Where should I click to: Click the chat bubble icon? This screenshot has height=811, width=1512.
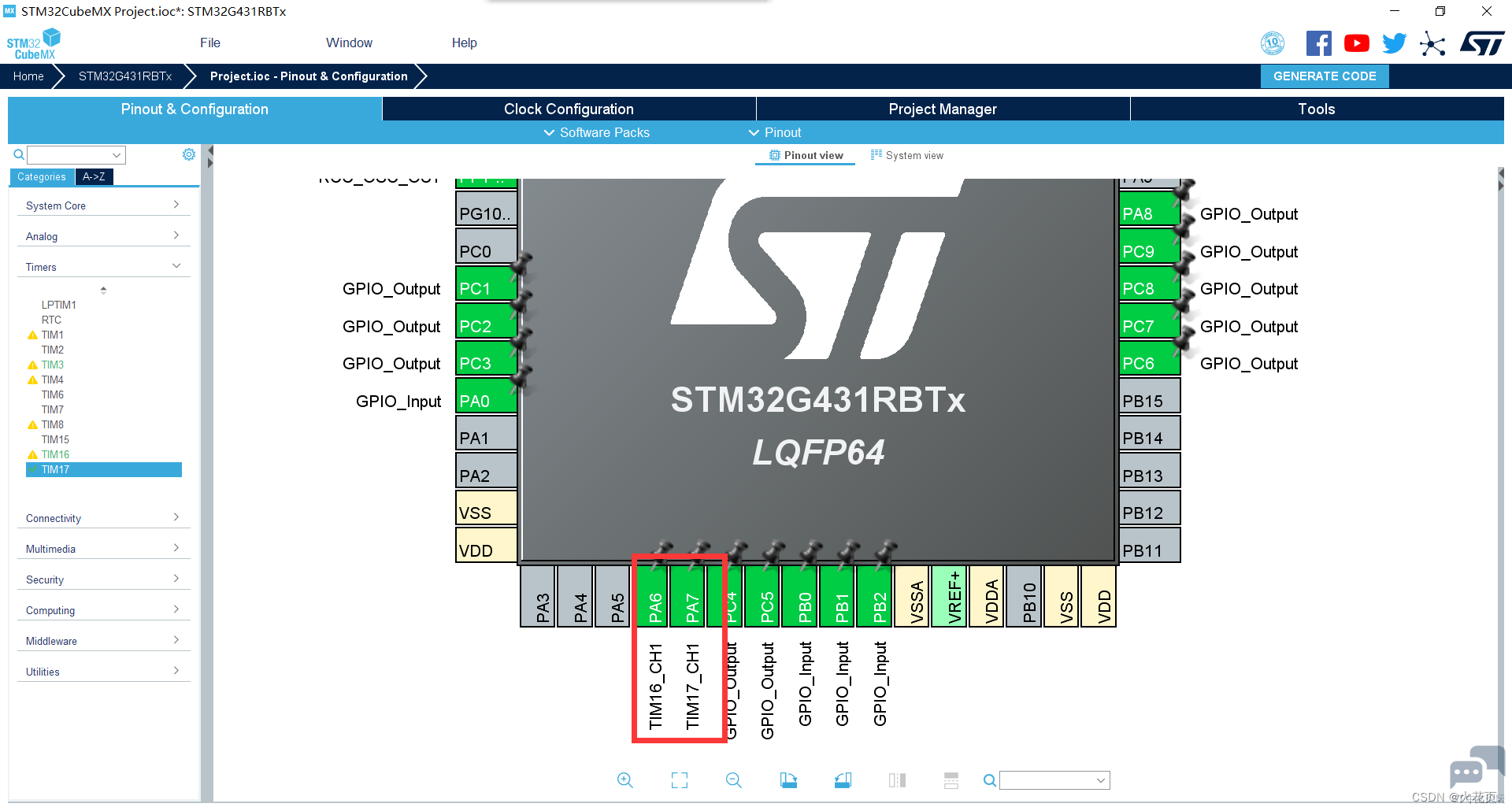[x=1476, y=768]
